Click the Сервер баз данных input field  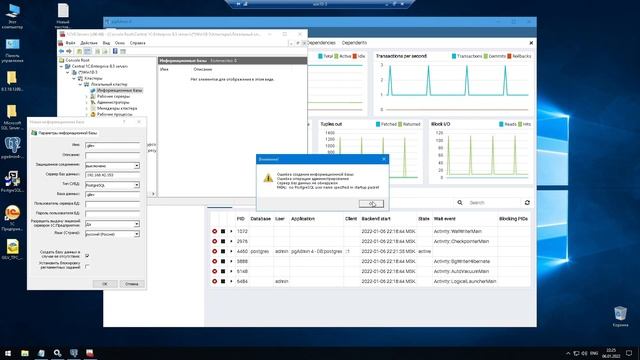112,175
